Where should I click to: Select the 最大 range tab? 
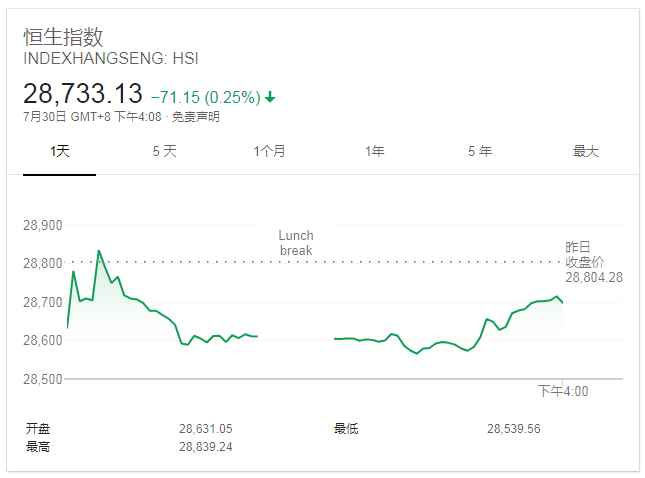coord(586,151)
